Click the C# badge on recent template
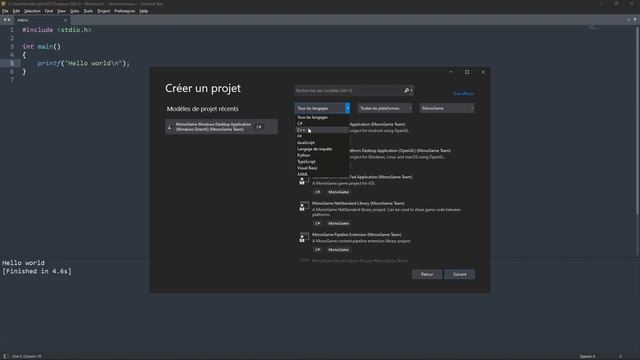This screenshot has width=640, height=360. point(259,127)
